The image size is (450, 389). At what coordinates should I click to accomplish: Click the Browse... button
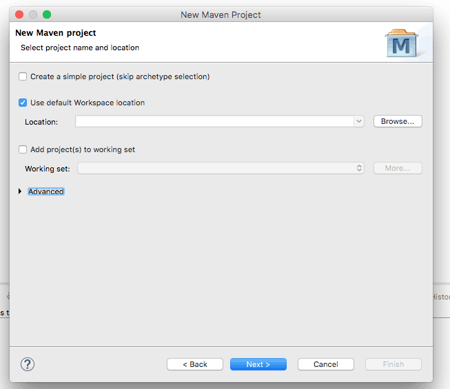[x=398, y=121]
